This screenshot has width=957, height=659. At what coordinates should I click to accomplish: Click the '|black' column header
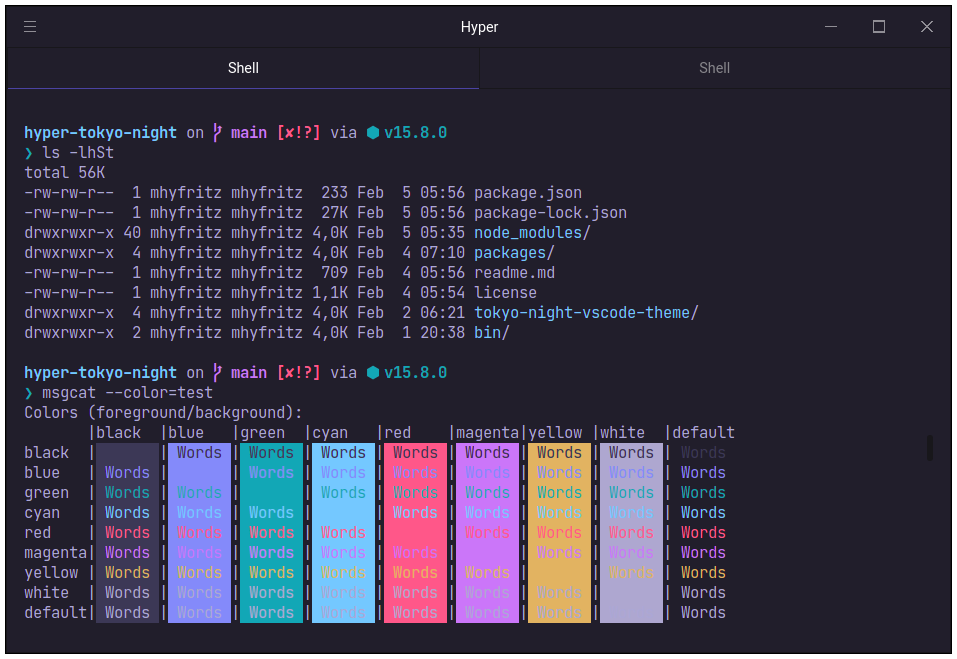(114, 433)
